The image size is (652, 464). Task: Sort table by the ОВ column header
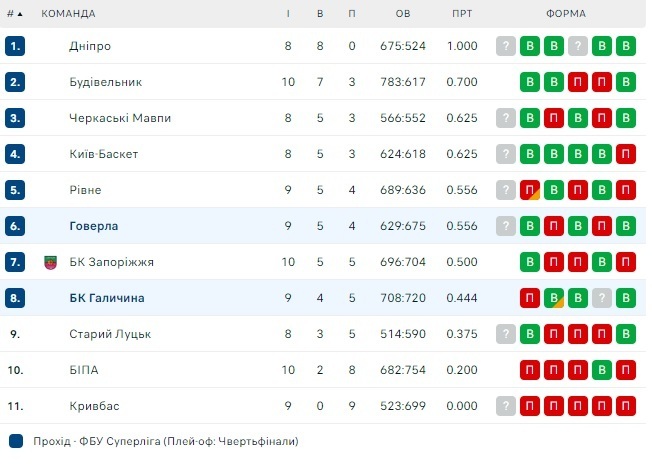click(x=403, y=14)
